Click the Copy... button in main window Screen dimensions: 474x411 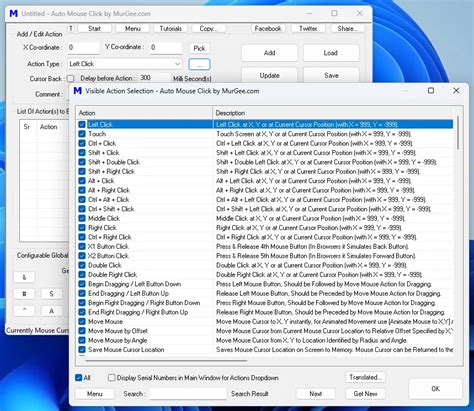pyautogui.click(x=209, y=28)
